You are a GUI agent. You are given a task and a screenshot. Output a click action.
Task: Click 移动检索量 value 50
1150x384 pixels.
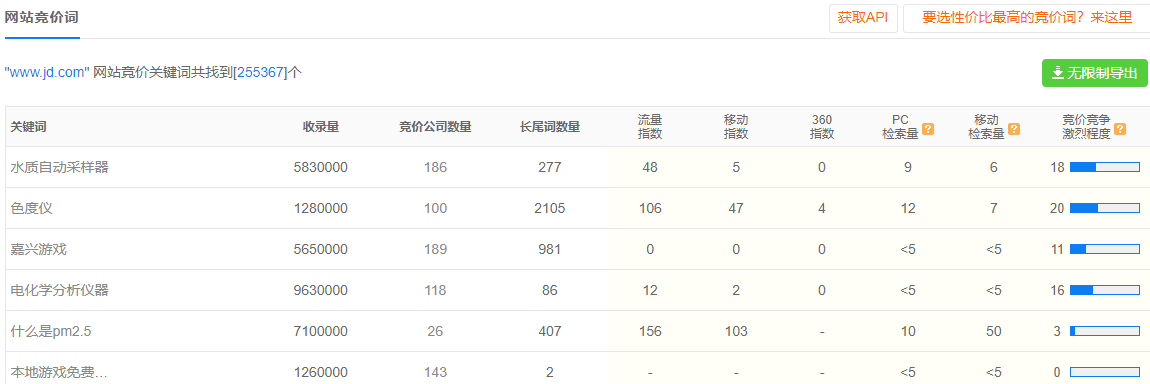[994, 331]
